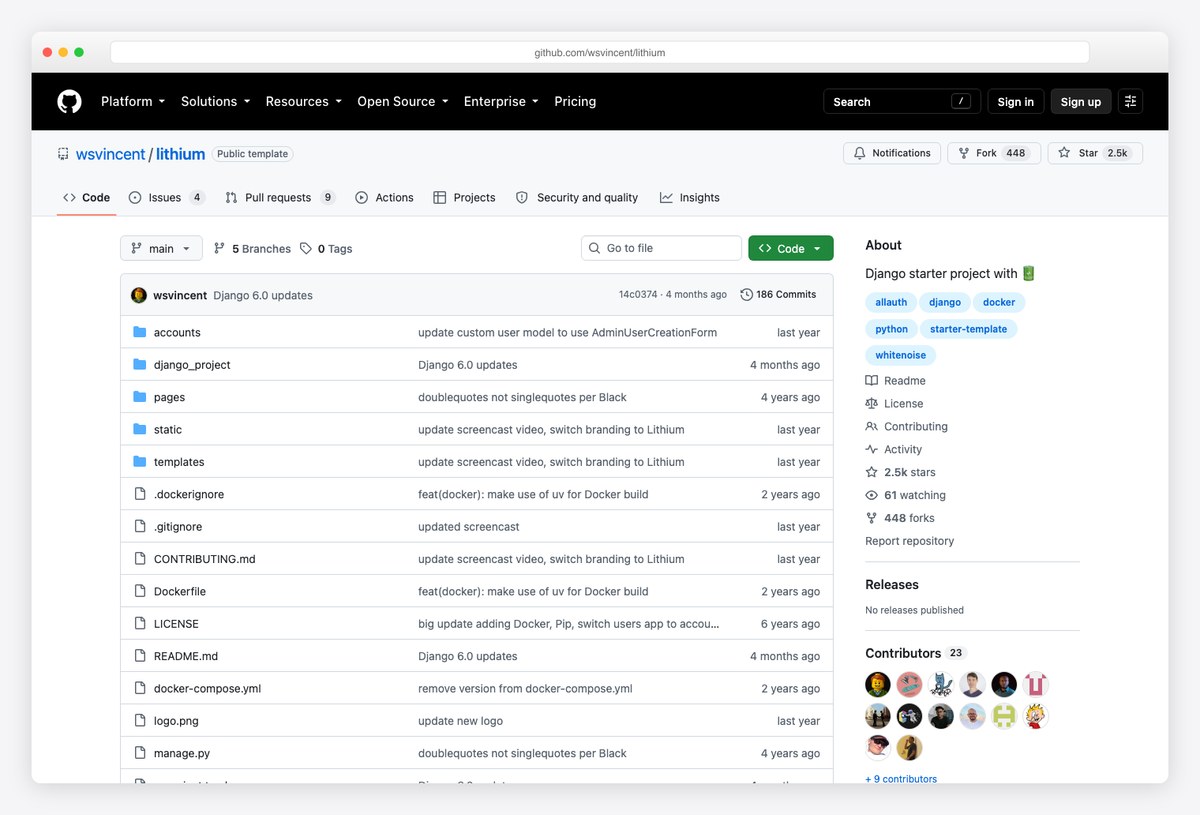Screen dimensions: 1200x815
Task: Open the Platform dropdown menu
Action: [133, 101]
